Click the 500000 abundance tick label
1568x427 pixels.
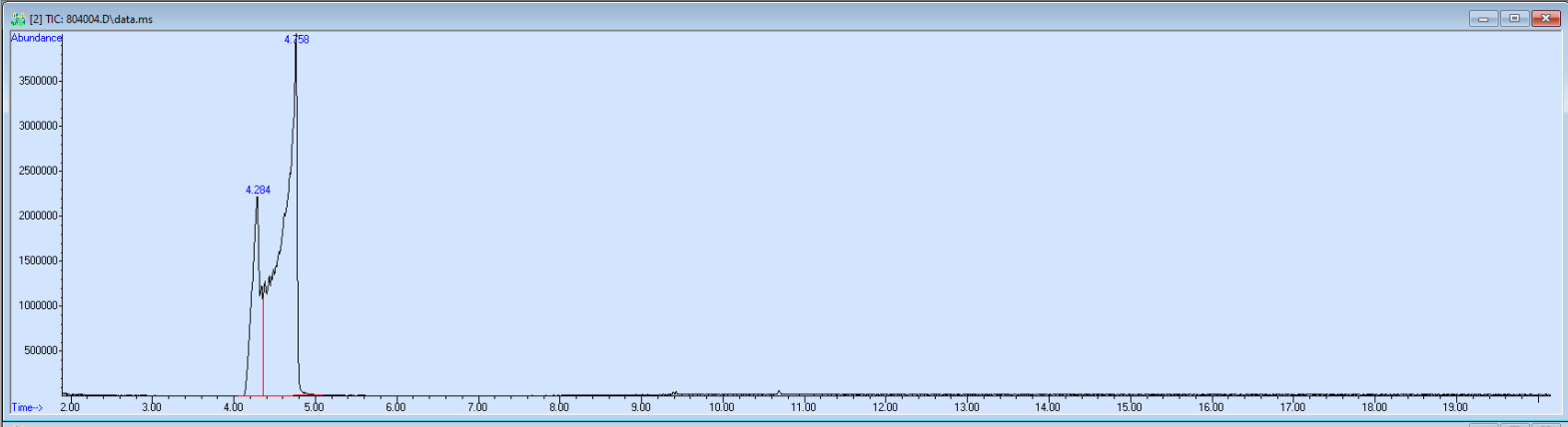click(x=40, y=350)
